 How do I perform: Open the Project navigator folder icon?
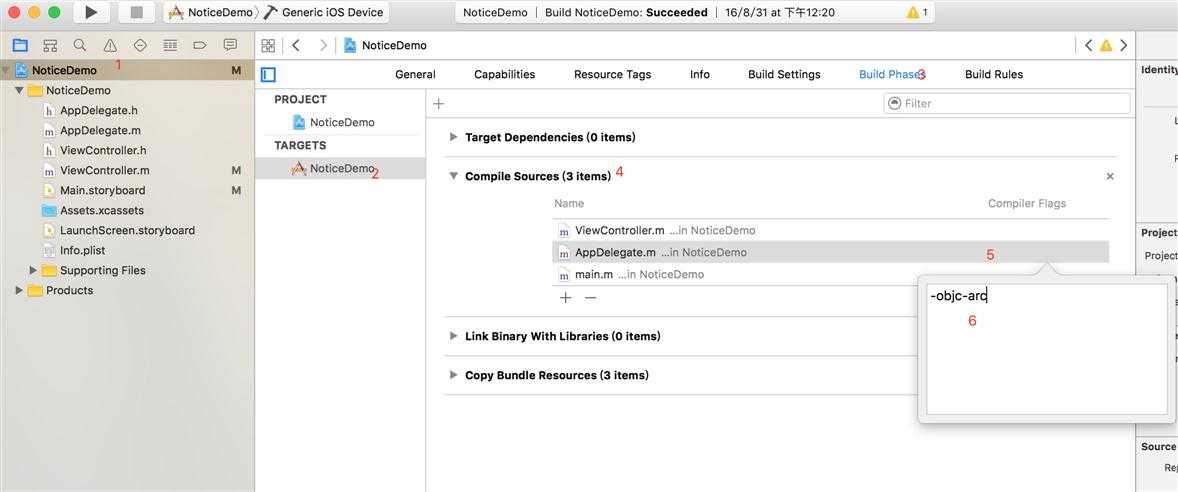[20, 45]
